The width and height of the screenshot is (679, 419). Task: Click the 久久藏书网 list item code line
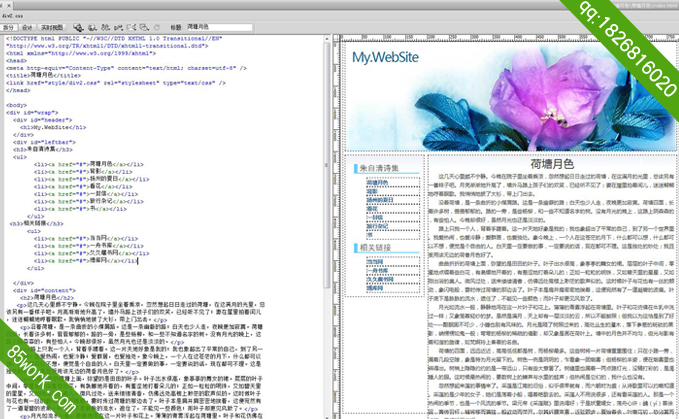point(91,253)
